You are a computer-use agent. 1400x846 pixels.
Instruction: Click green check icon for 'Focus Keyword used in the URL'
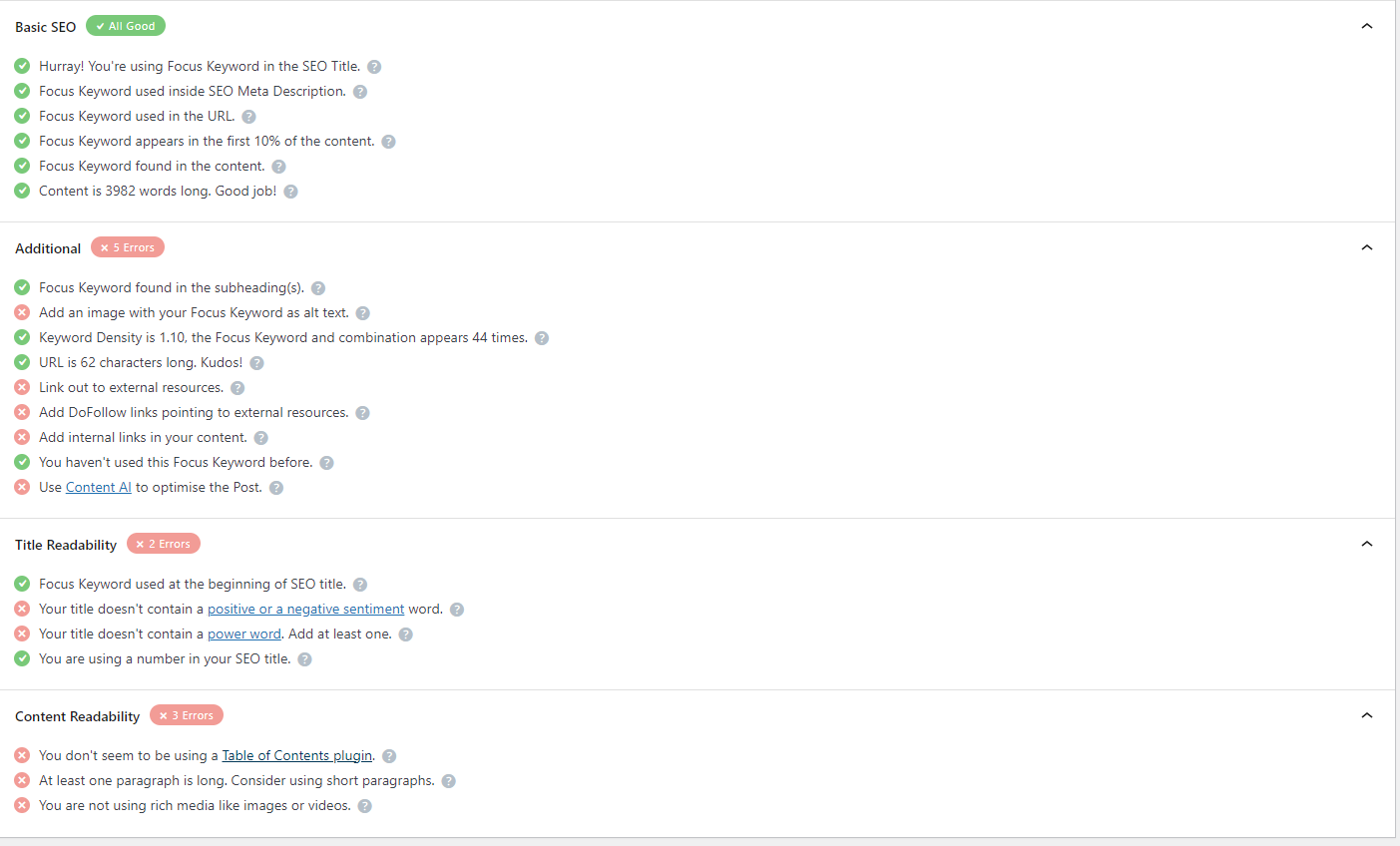click(22, 116)
